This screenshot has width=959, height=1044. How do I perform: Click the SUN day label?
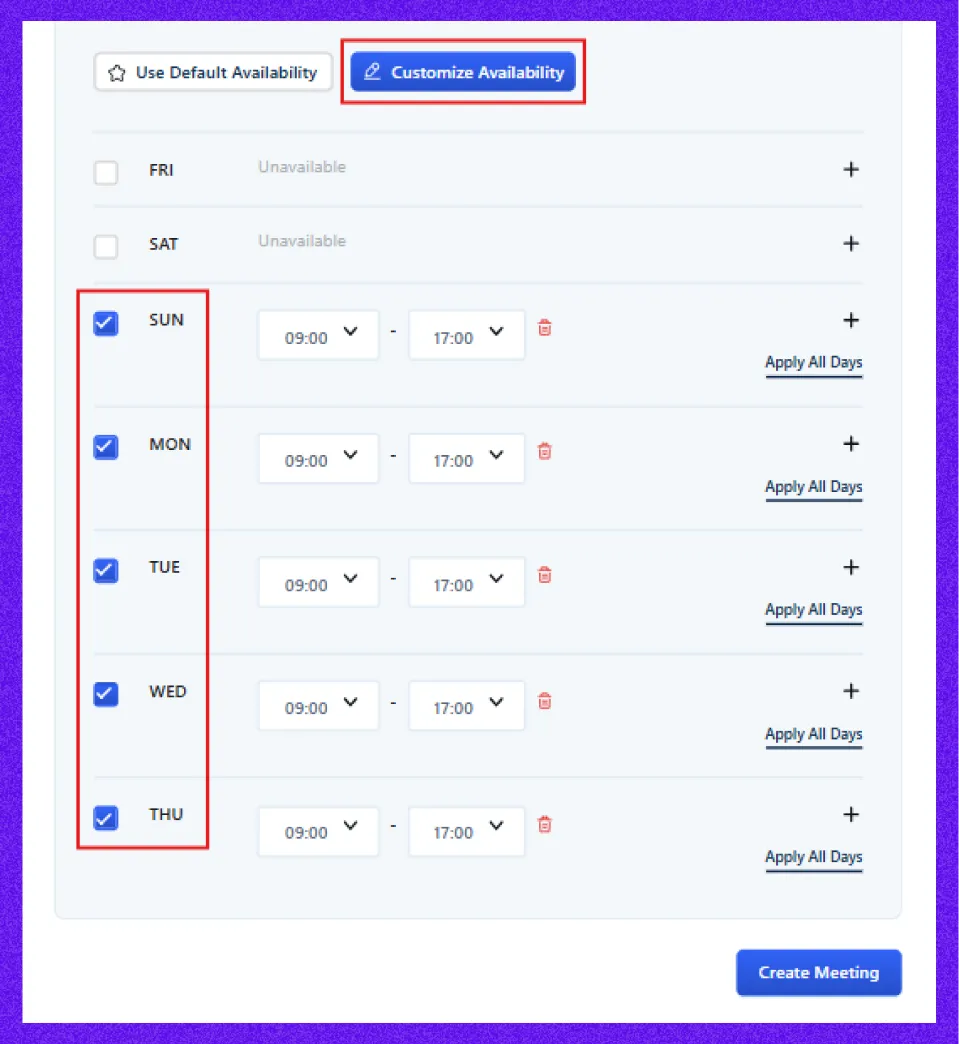click(166, 320)
